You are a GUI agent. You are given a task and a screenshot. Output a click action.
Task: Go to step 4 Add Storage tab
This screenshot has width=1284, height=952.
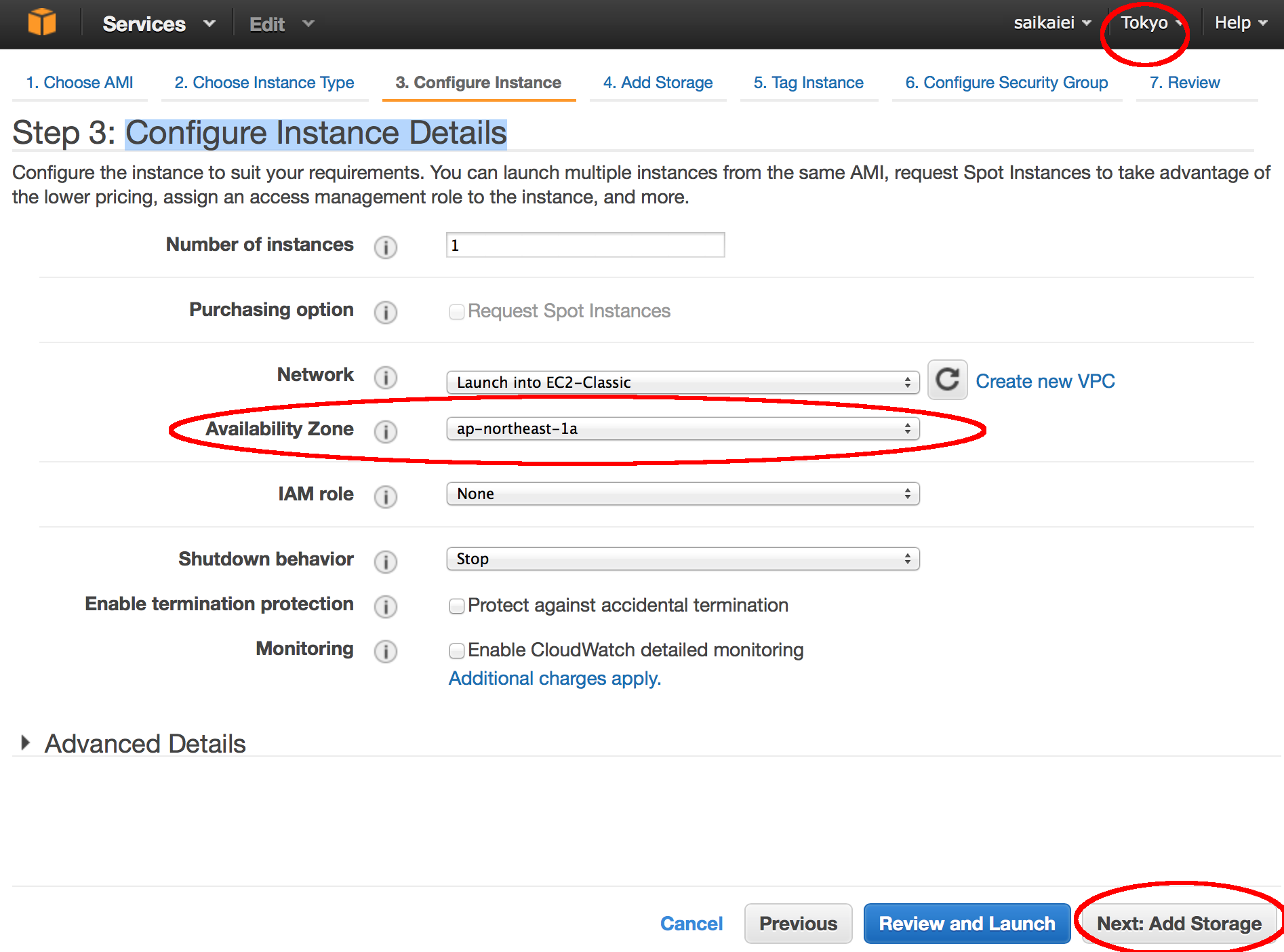(x=658, y=83)
